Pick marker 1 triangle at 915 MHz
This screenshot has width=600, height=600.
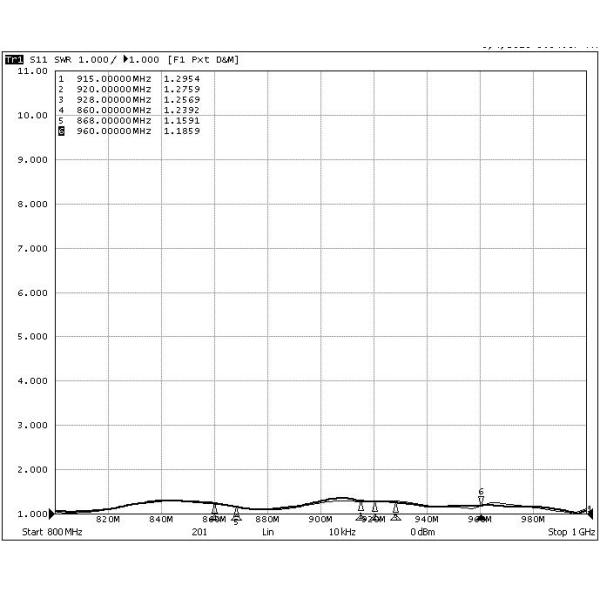pyautogui.click(x=361, y=507)
